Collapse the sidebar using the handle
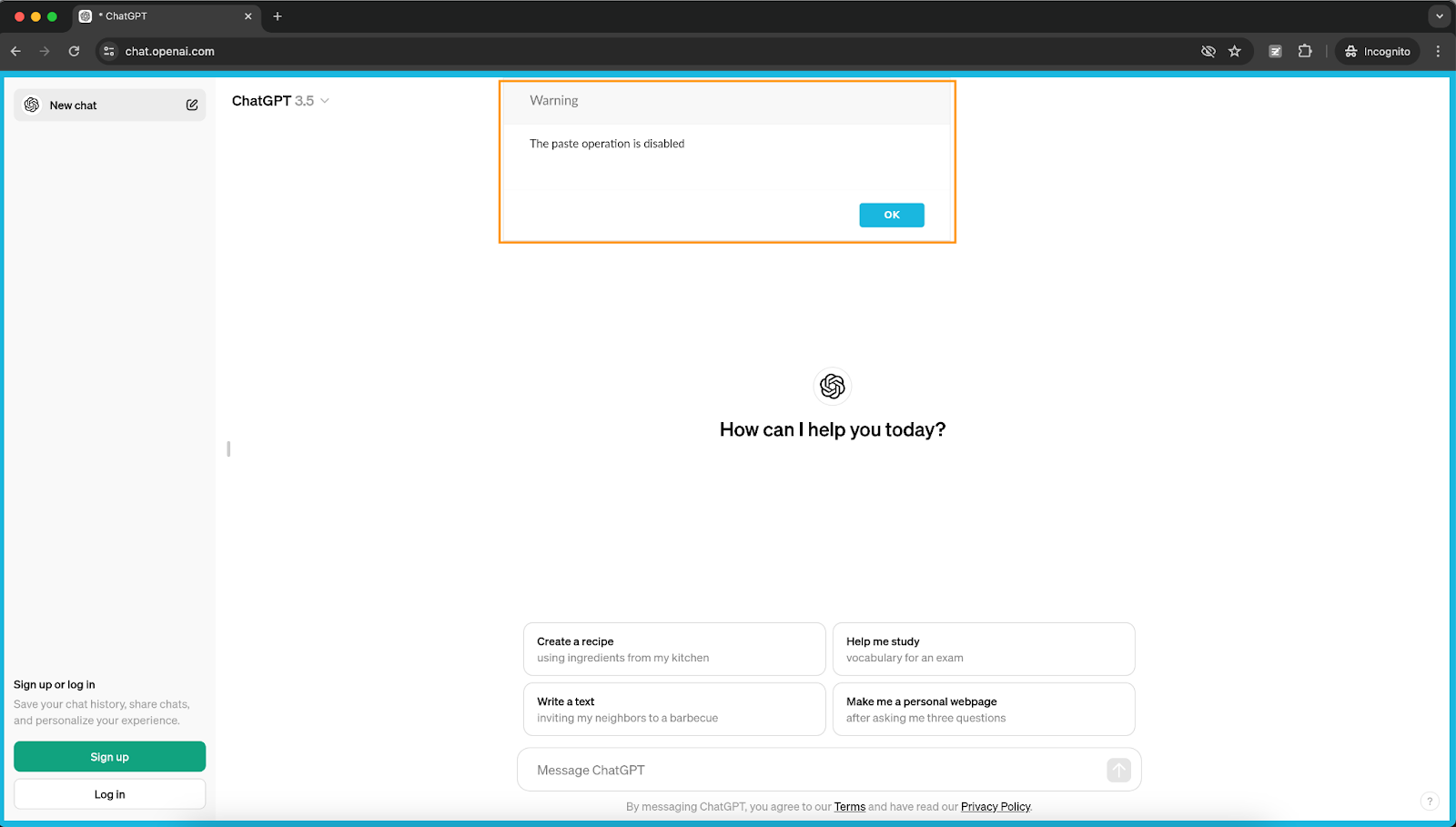The height and width of the screenshot is (827, 1456). [x=228, y=449]
